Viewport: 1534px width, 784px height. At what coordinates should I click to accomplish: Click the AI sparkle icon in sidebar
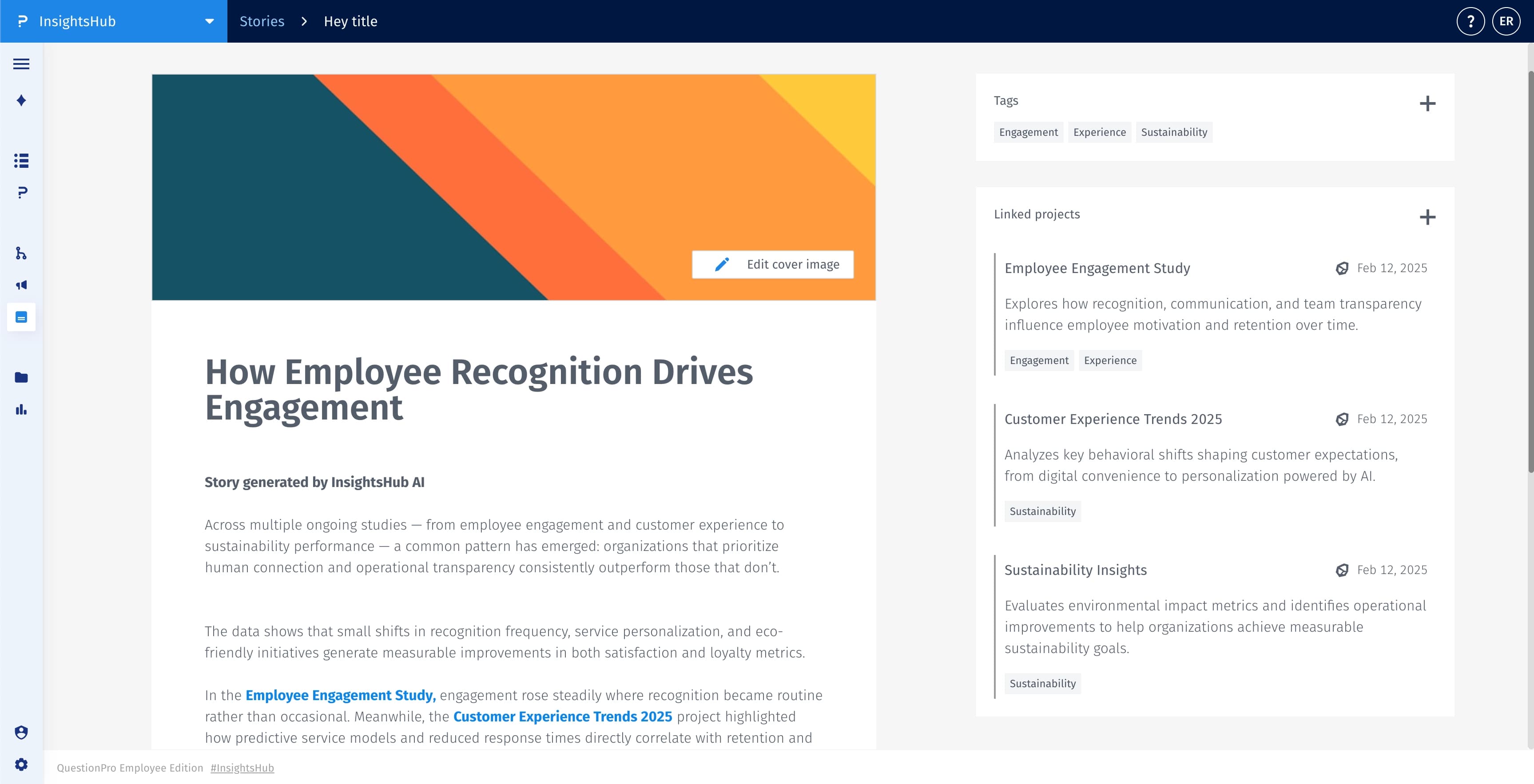click(x=21, y=100)
